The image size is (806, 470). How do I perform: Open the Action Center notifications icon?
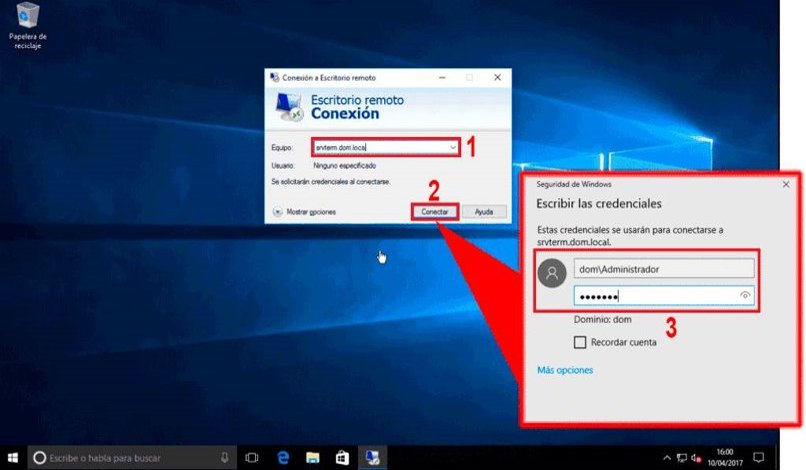[x=758, y=457]
